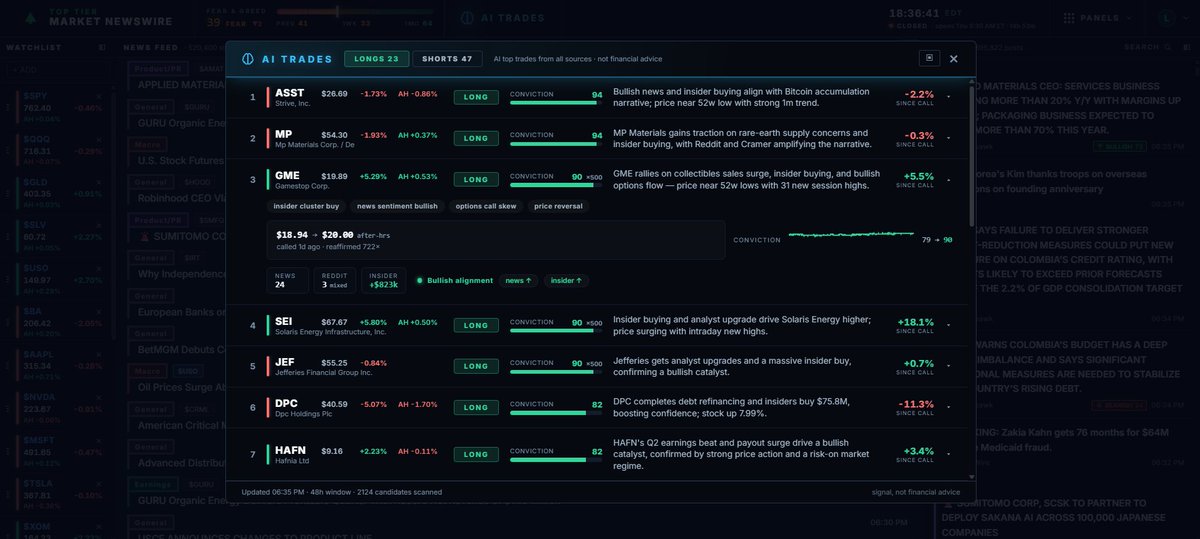1200x539 pixels.
Task: Click the GME conviction sparkline chart
Action: (849, 236)
